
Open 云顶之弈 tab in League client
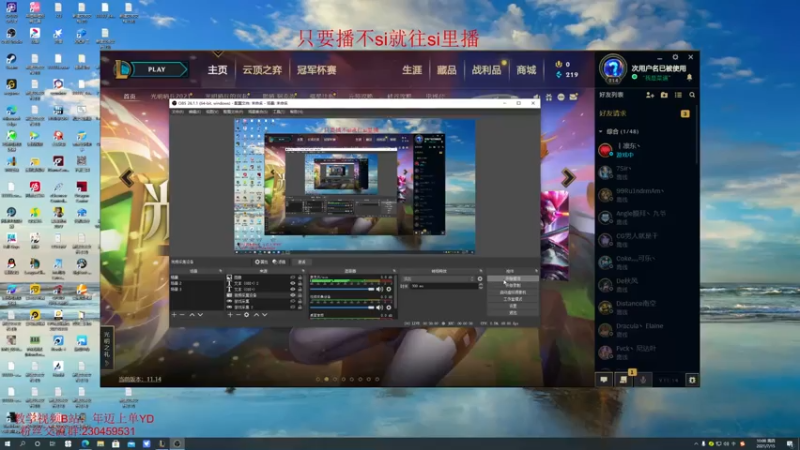[x=262, y=70]
